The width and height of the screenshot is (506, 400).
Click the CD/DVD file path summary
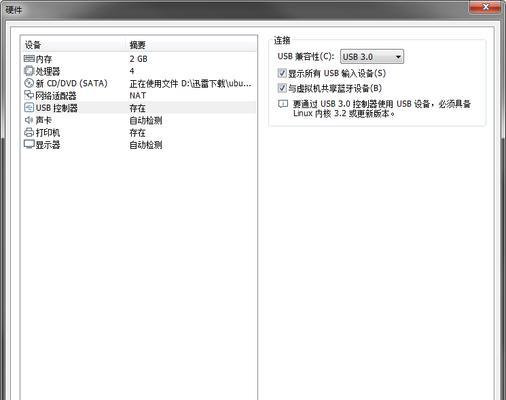pyautogui.click(x=190, y=83)
